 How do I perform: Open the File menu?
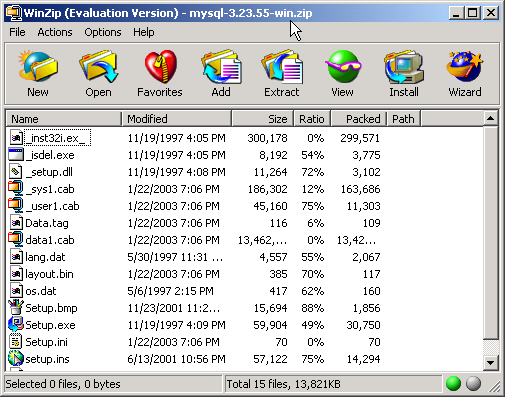(x=17, y=32)
